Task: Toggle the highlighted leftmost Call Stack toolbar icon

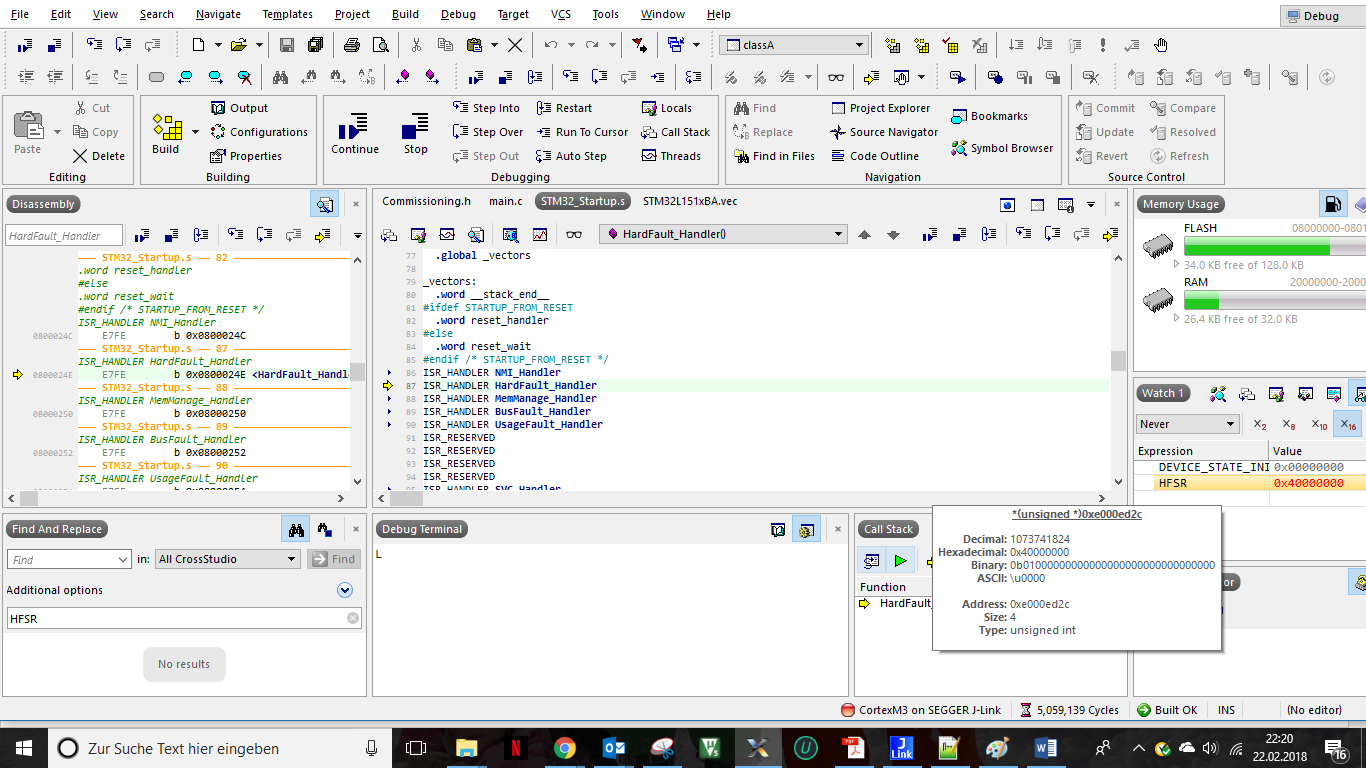Action: click(872, 561)
